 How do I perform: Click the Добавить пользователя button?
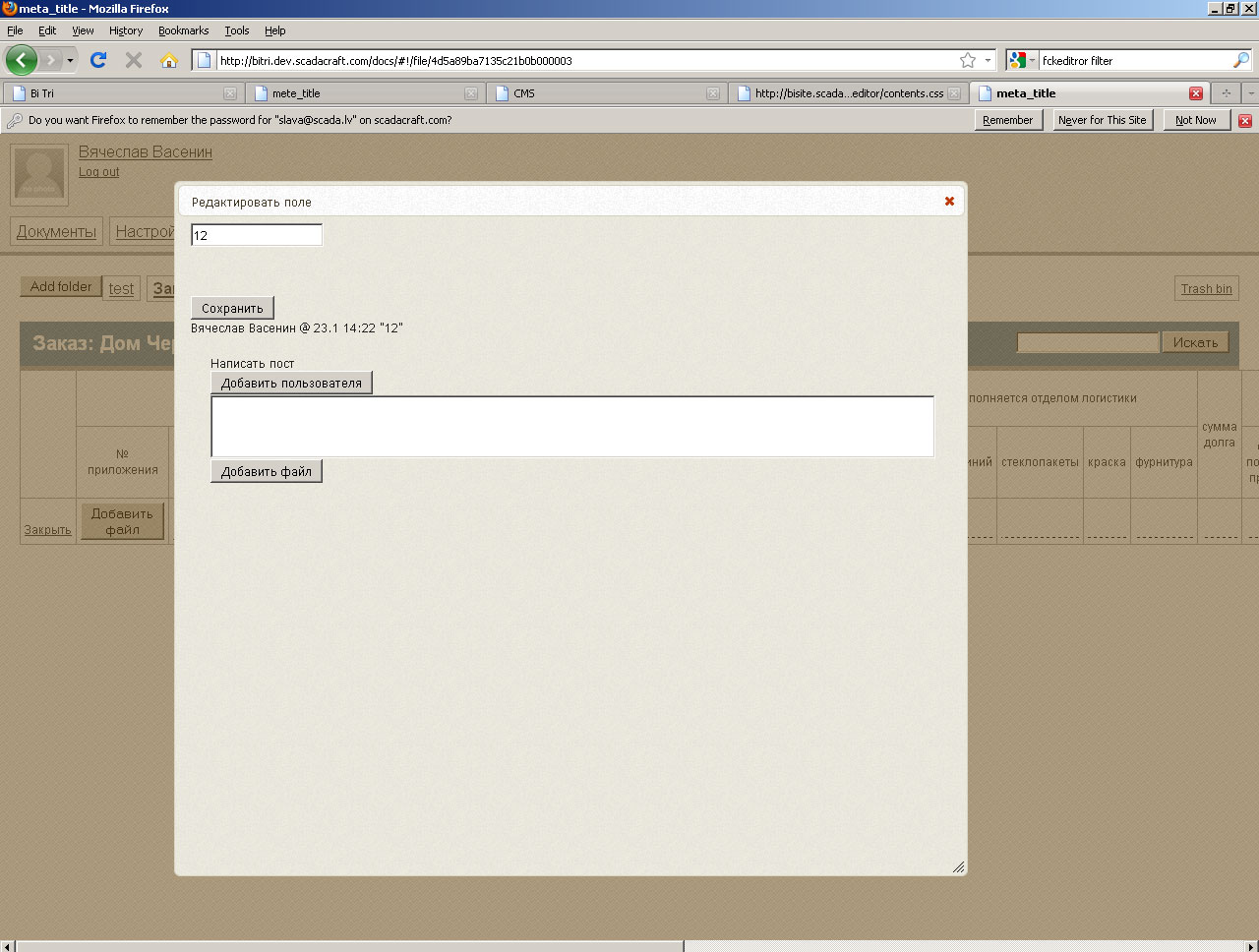(291, 383)
